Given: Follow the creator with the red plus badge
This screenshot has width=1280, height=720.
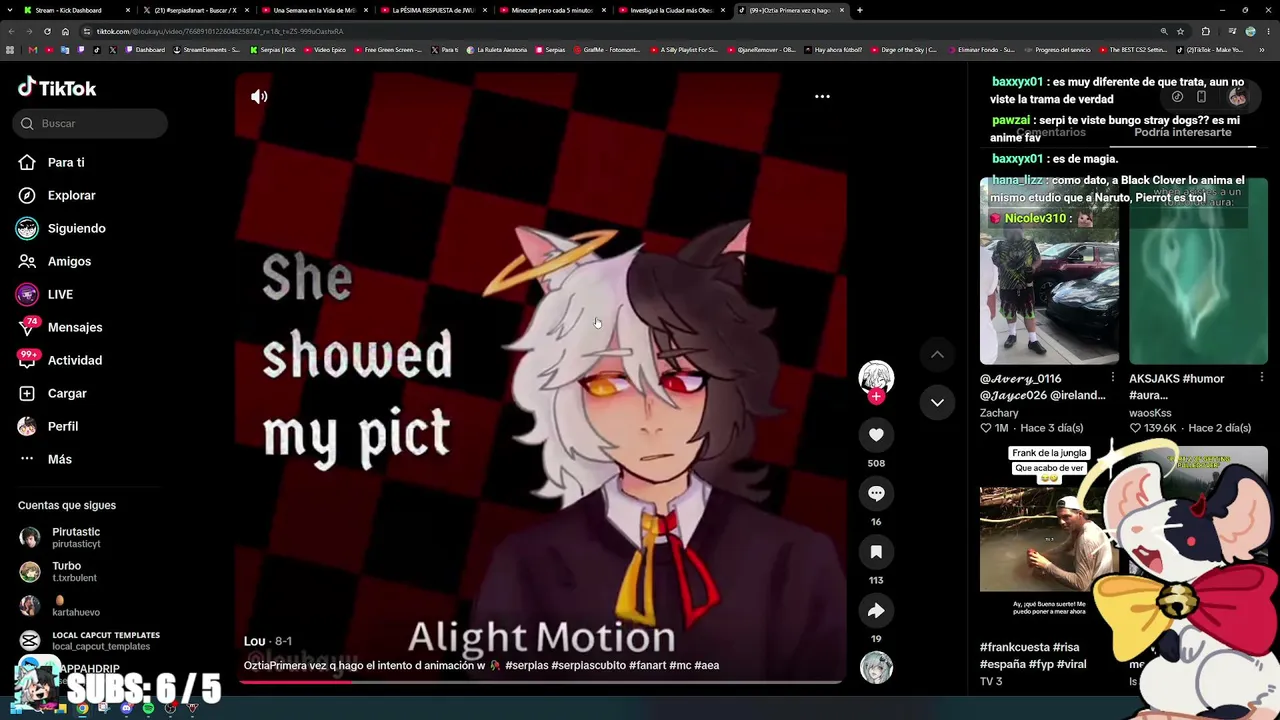Looking at the screenshot, I should tap(876, 397).
